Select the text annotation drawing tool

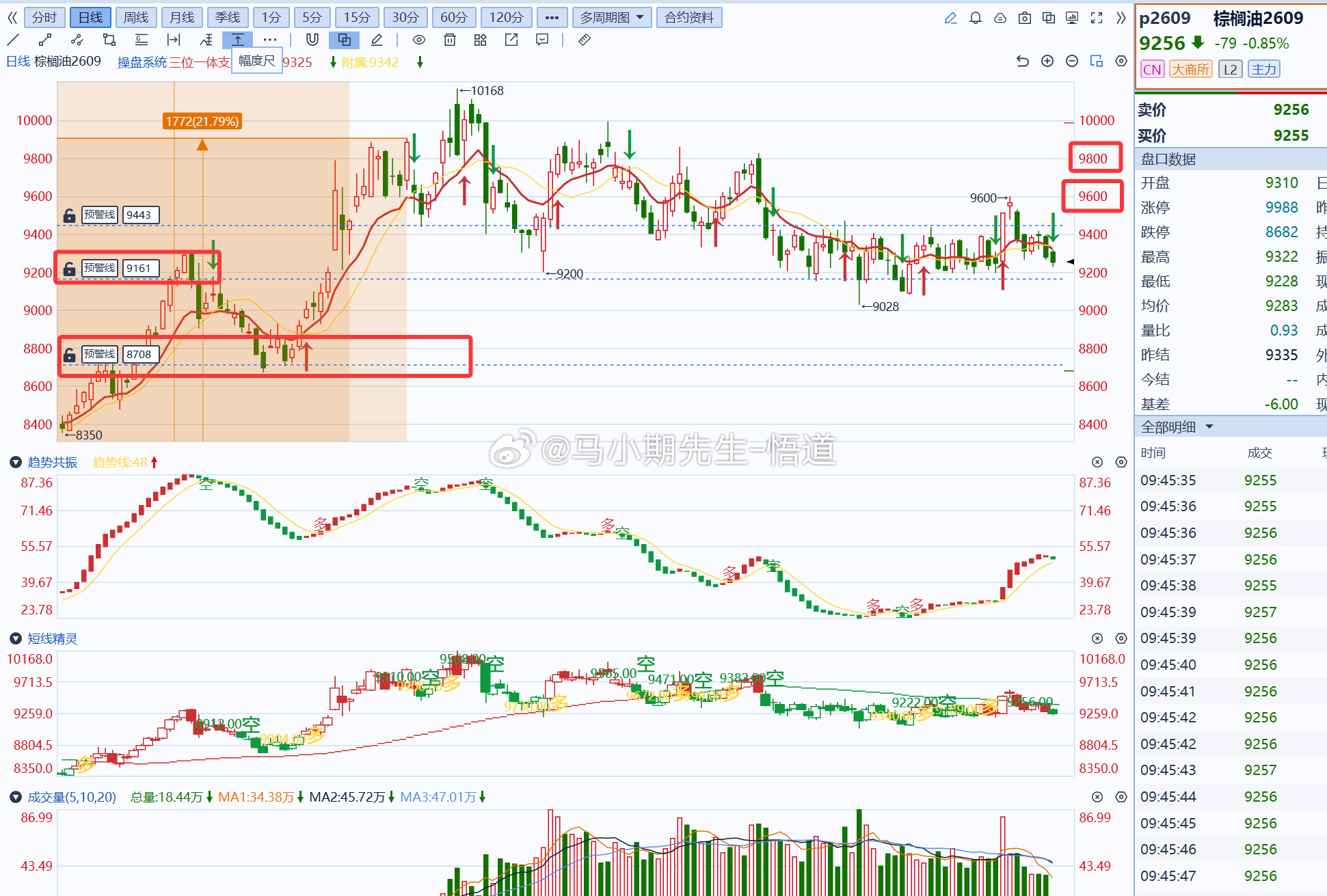(206, 40)
